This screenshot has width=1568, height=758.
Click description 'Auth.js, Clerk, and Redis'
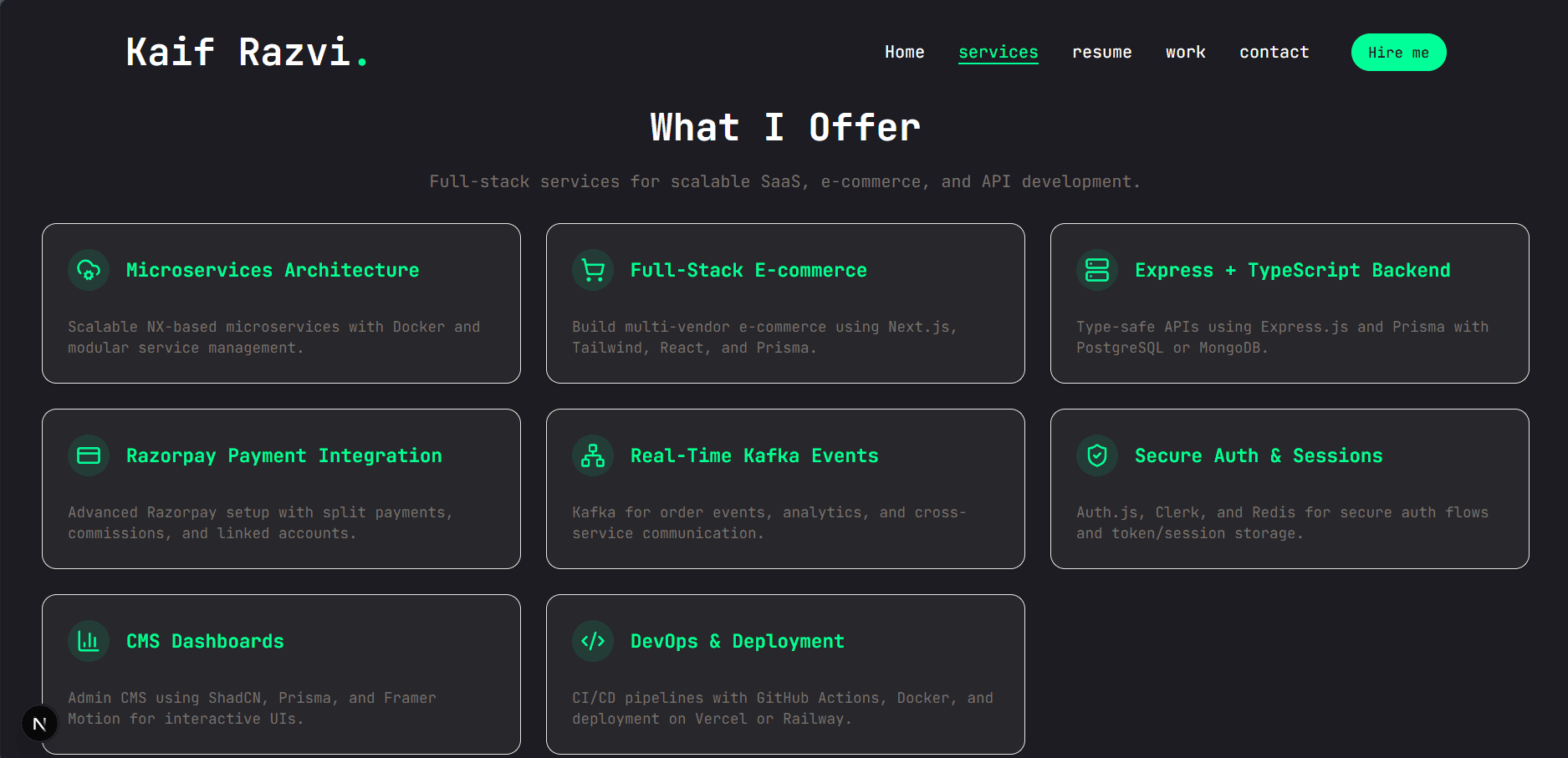(1283, 522)
